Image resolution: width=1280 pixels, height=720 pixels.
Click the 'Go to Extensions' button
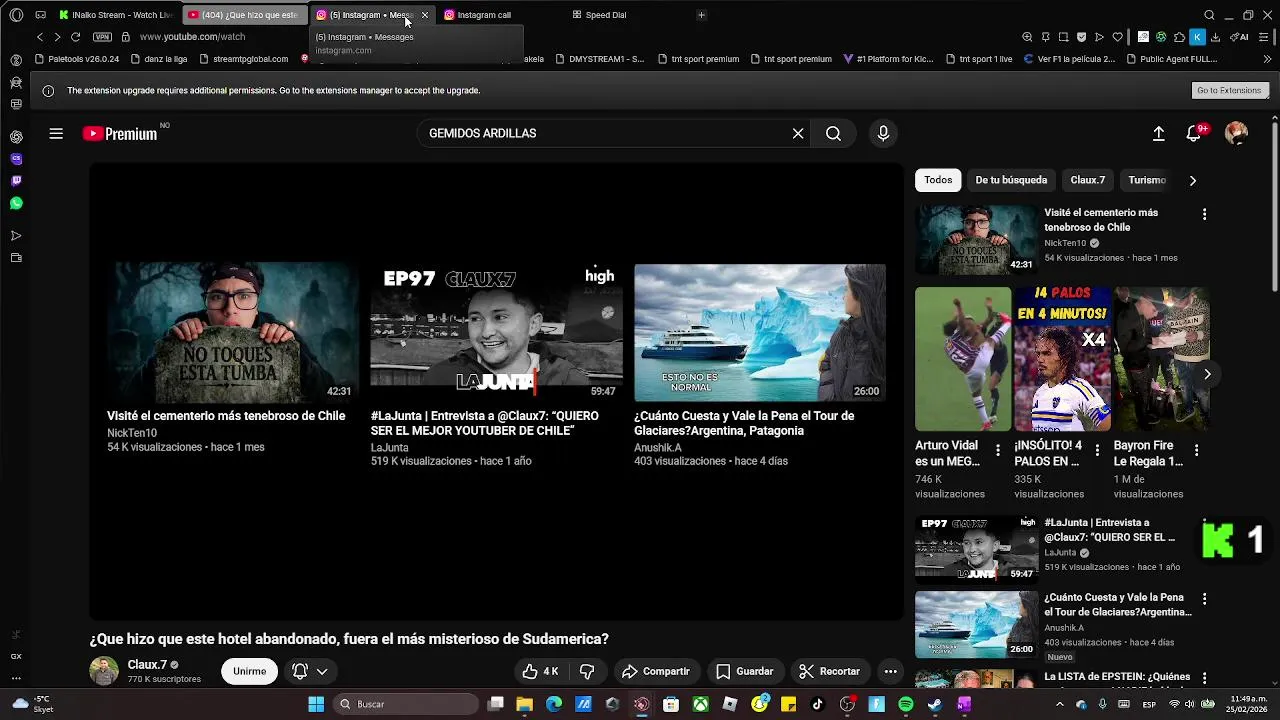click(x=1229, y=90)
